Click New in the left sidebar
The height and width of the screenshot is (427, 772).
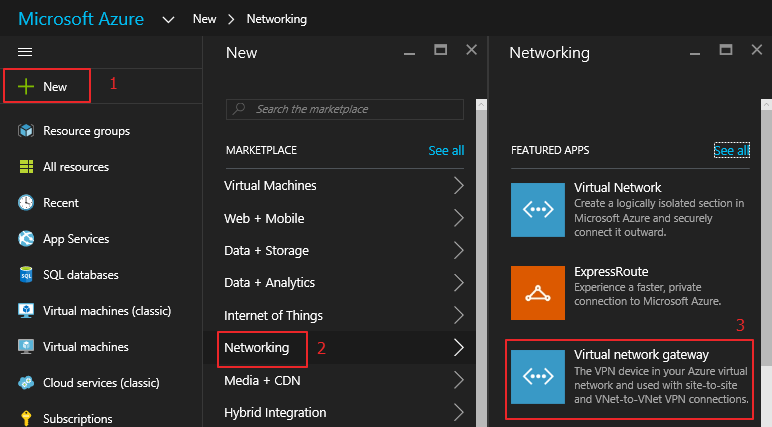click(55, 87)
